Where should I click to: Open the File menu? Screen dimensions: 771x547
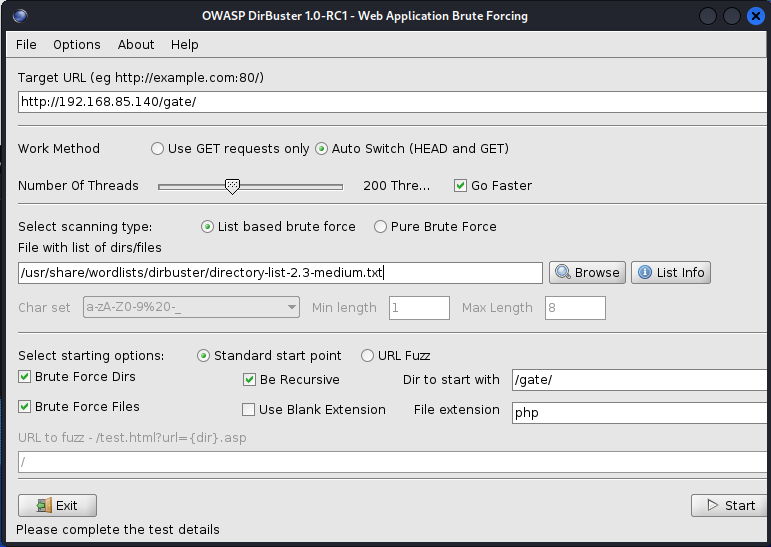26,44
